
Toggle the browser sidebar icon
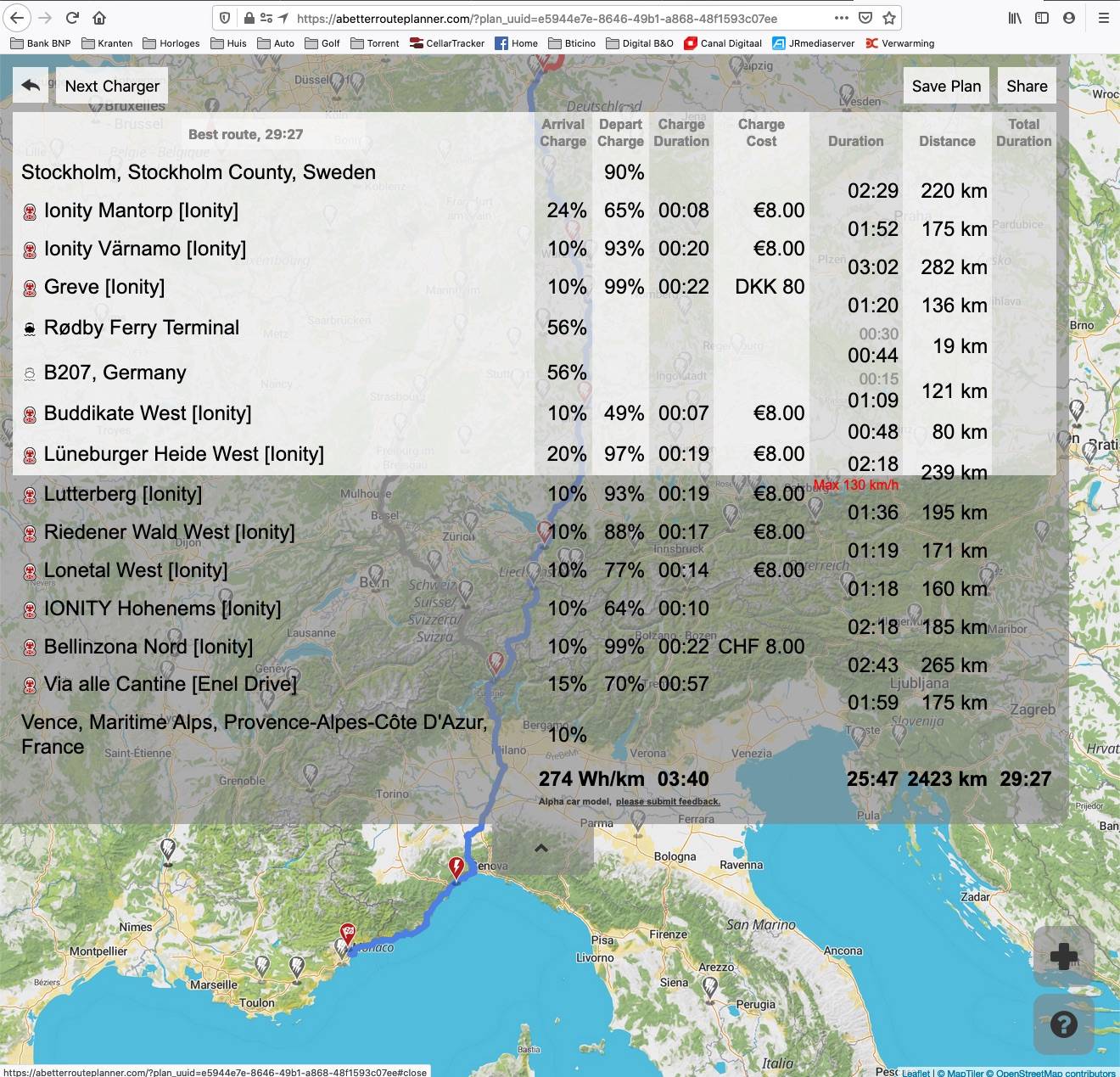pyautogui.click(x=1042, y=18)
